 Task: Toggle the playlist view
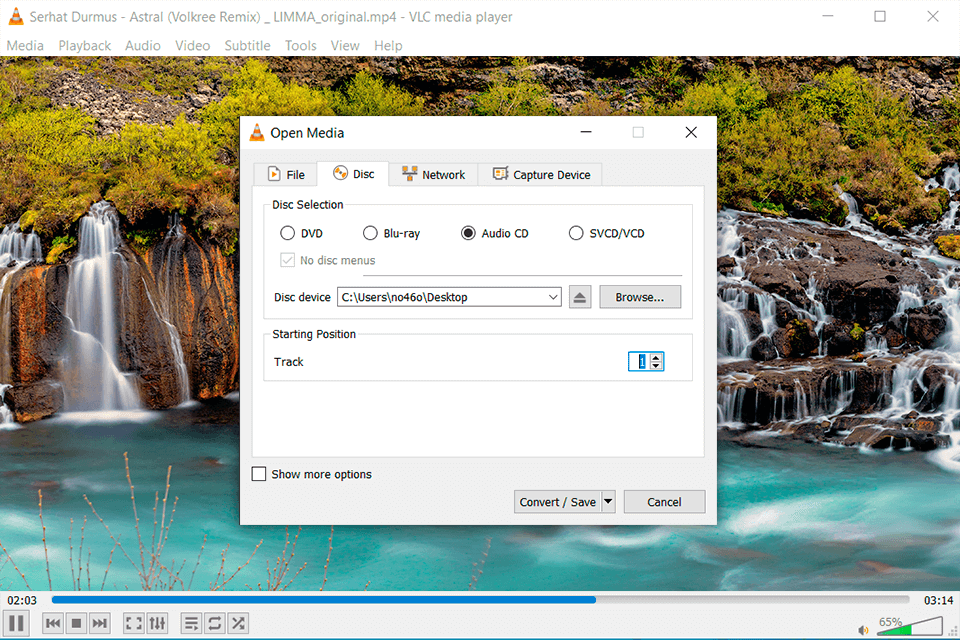pos(191,623)
